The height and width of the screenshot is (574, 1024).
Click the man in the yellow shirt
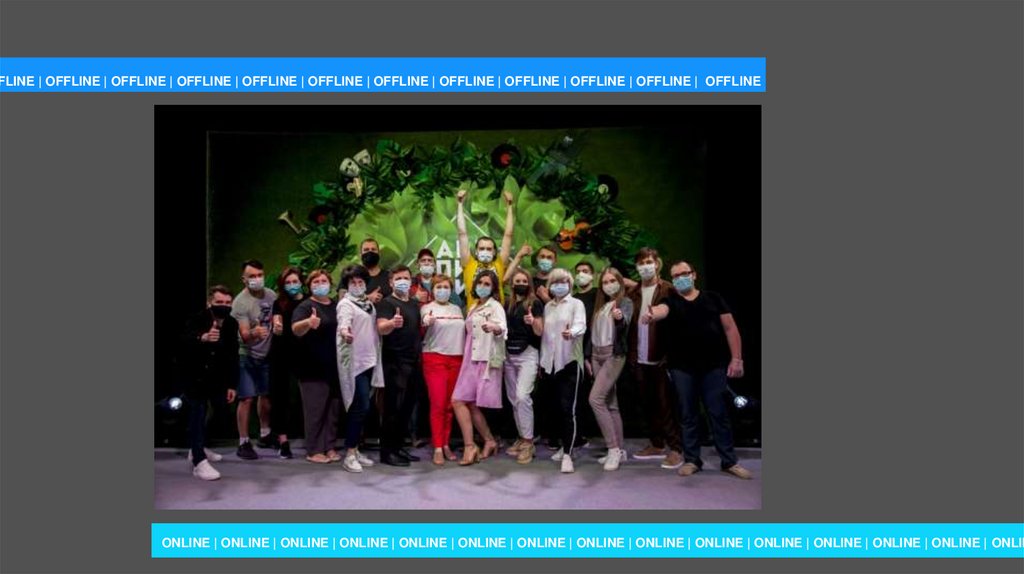485,272
